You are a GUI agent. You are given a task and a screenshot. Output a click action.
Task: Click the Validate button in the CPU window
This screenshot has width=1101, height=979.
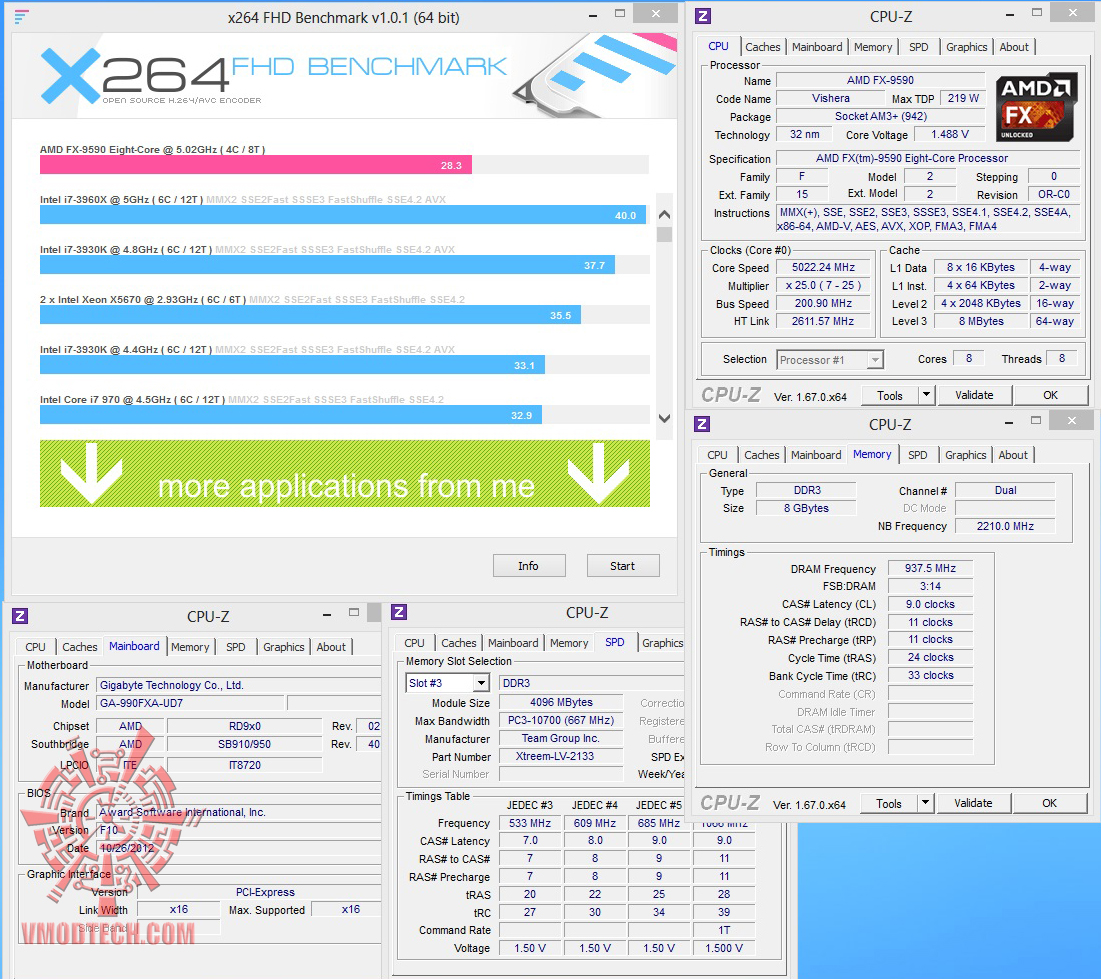[x=974, y=395]
